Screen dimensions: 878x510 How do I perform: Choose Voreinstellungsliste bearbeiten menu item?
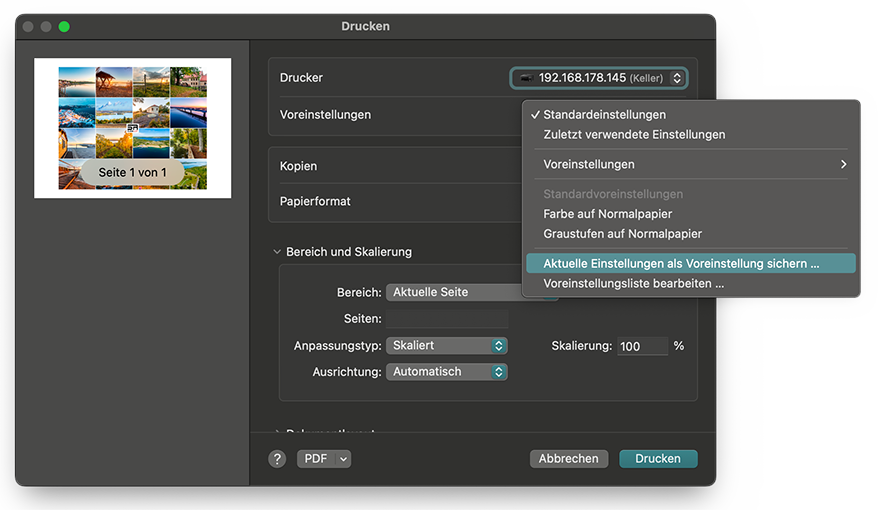pos(633,284)
